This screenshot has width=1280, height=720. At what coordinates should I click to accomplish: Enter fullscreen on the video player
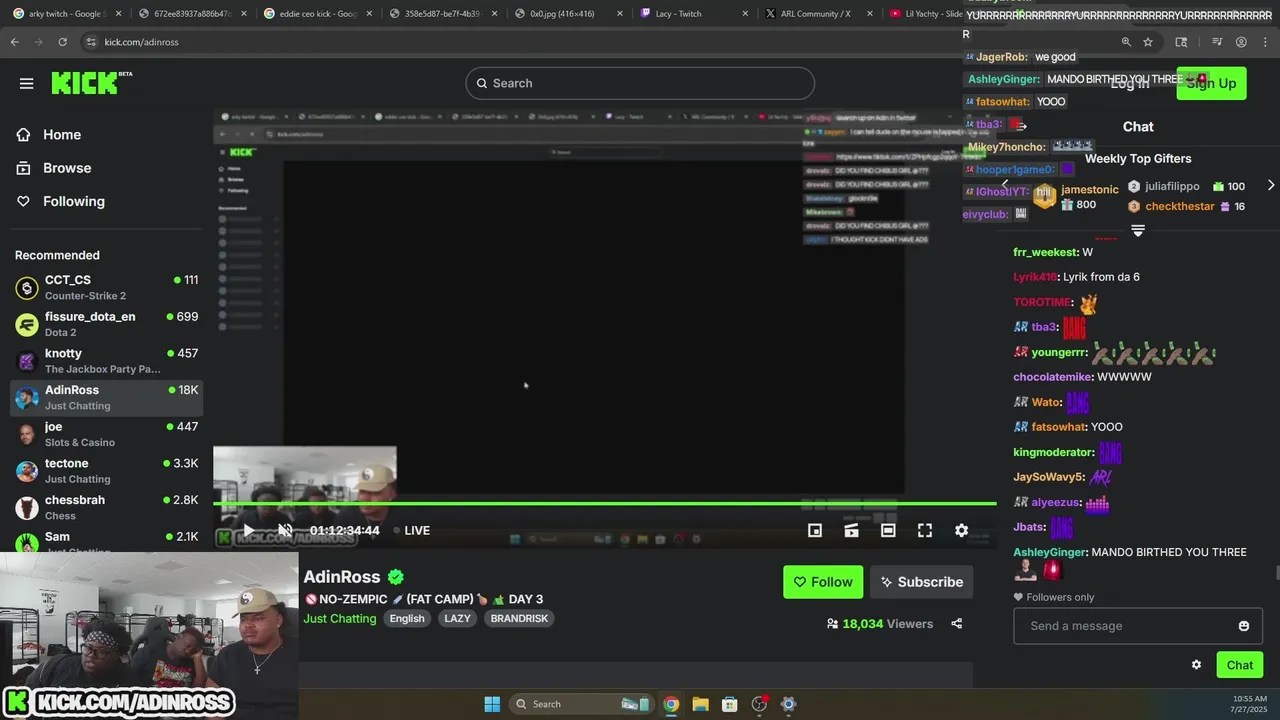(925, 530)
